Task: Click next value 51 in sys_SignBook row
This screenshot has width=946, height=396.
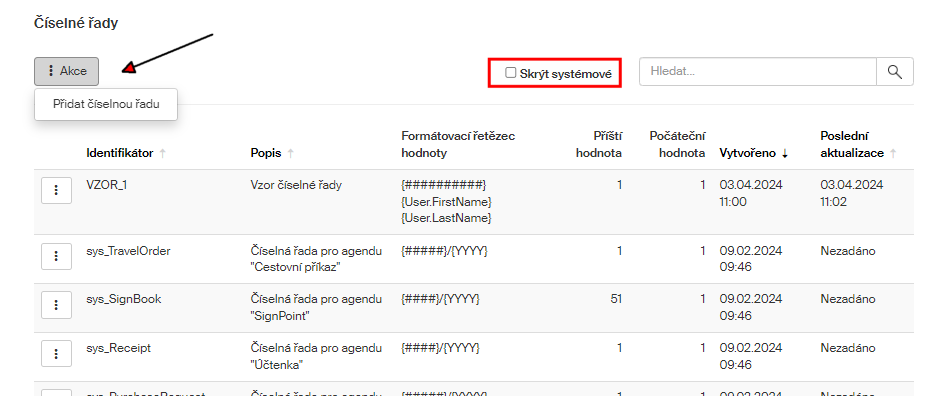Action: click(616, 299)
